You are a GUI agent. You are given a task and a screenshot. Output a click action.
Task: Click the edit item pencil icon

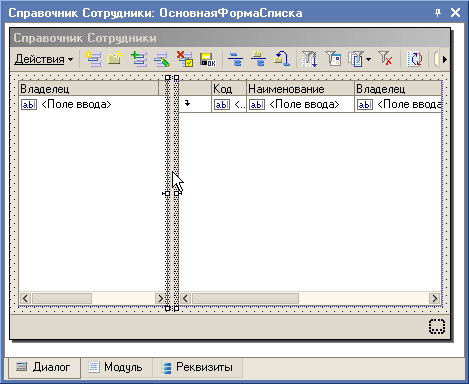pos(162,59)
